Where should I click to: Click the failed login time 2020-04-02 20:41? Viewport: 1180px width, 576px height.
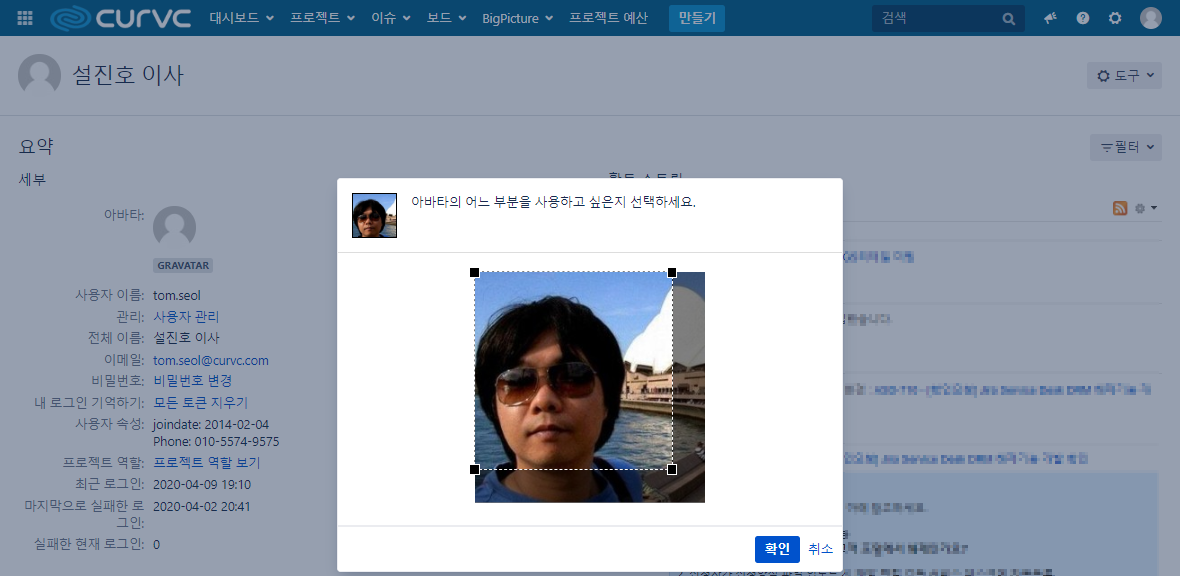(202, 507)
